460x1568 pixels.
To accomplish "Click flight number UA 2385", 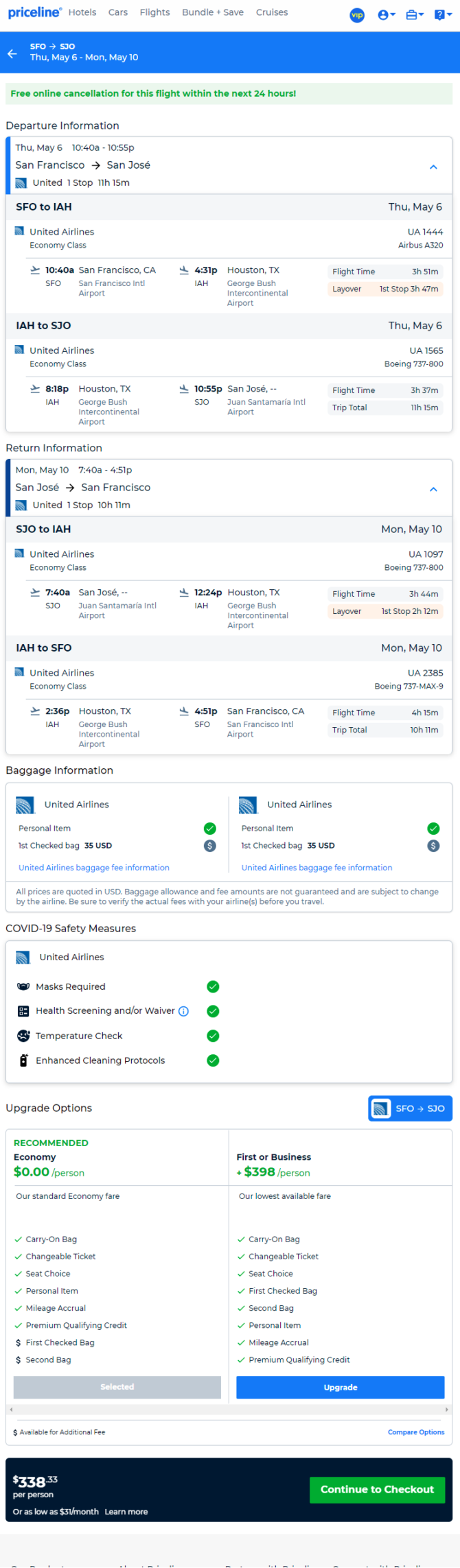I will [x=425, y=673].
